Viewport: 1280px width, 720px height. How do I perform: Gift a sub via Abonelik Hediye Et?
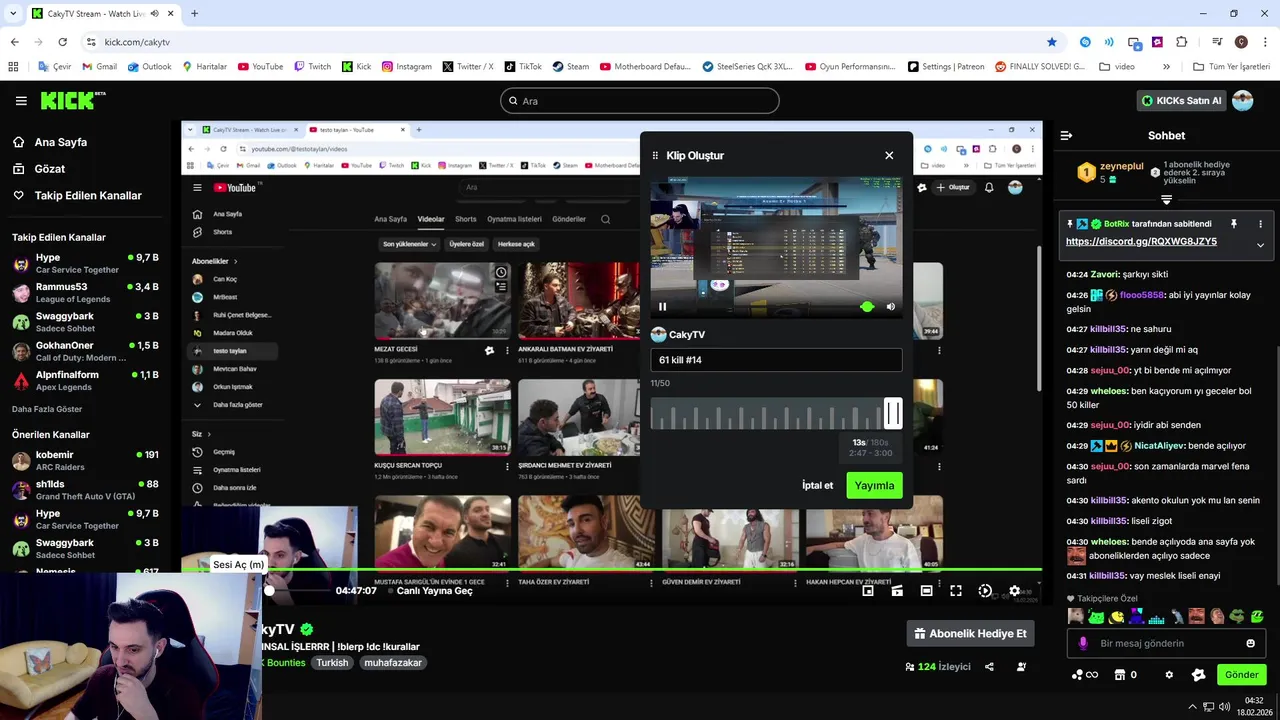(970, 634)
